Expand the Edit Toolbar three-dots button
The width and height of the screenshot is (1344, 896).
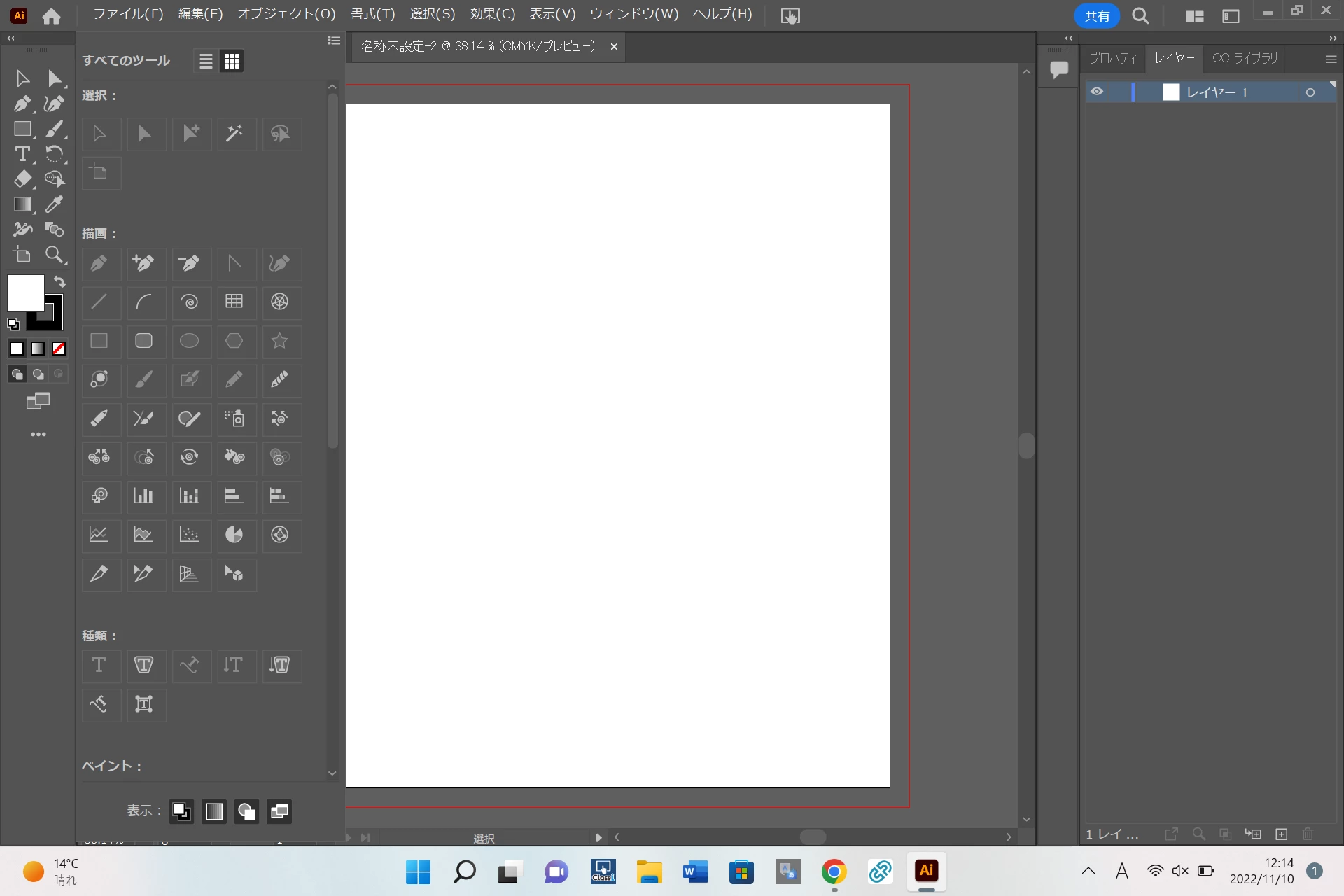click(x=38, y=435)
